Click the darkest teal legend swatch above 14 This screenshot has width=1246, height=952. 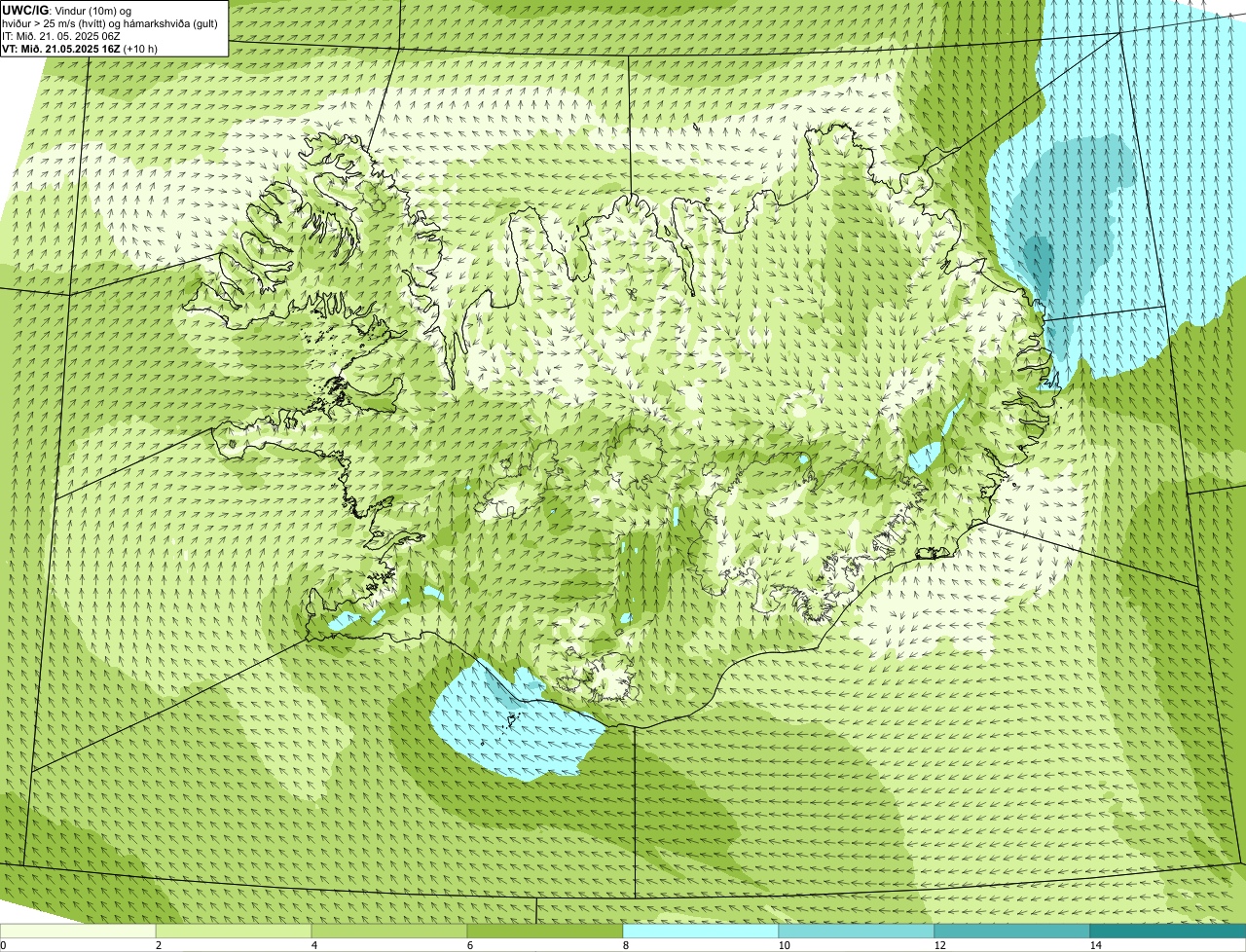(x=1168, y=932)
